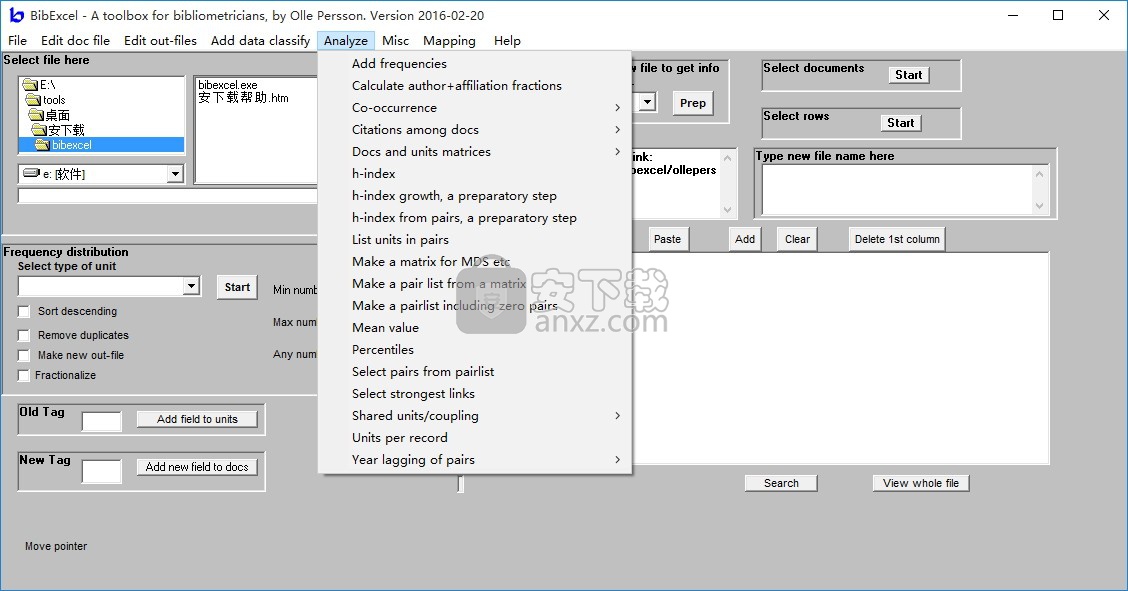Select the Mean value entry
The width and height of the screenshot is (1128, 591).
pyautogui.click(x=475, y=328)
